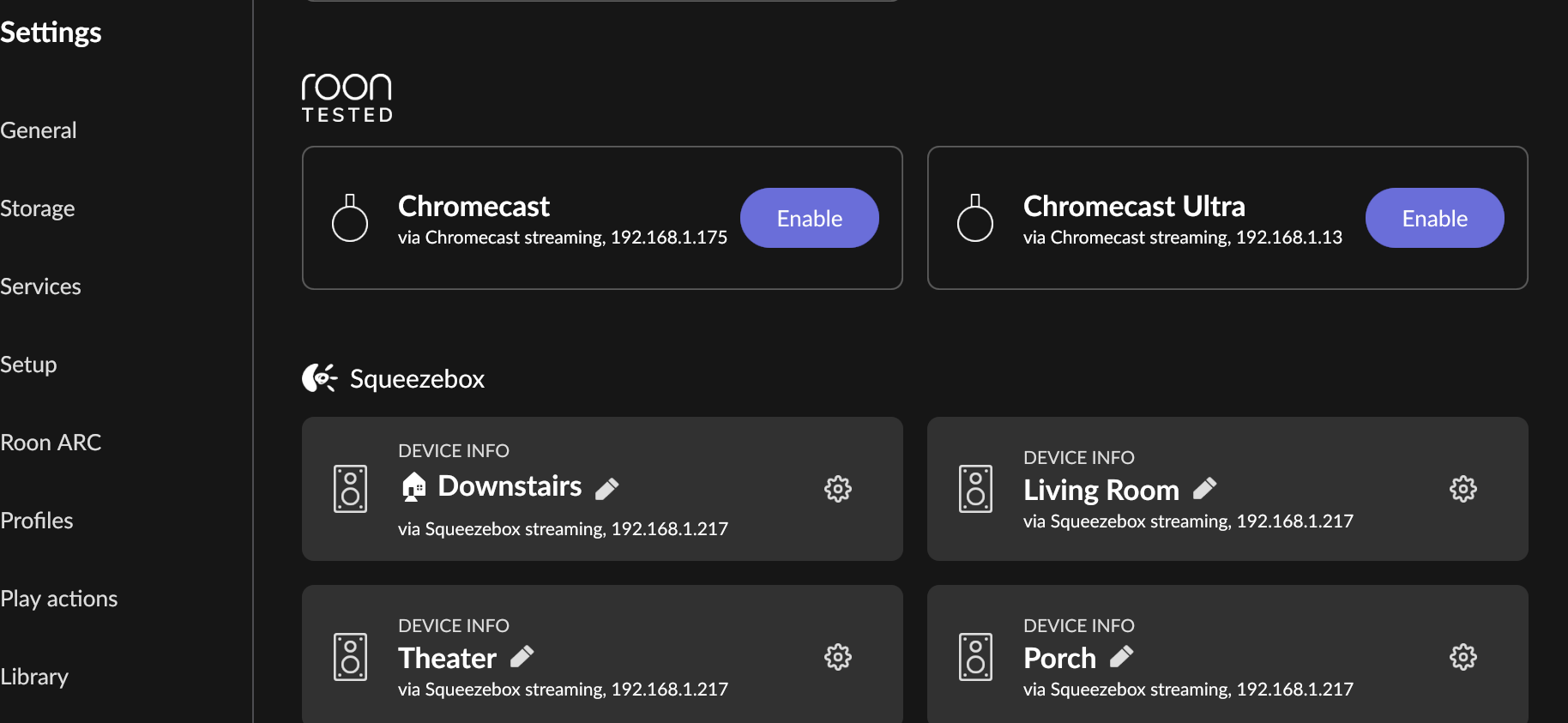This screenshot has width=1568, height=723.
Task: Select Play actions in sidebar
Action: click(59, 599)
